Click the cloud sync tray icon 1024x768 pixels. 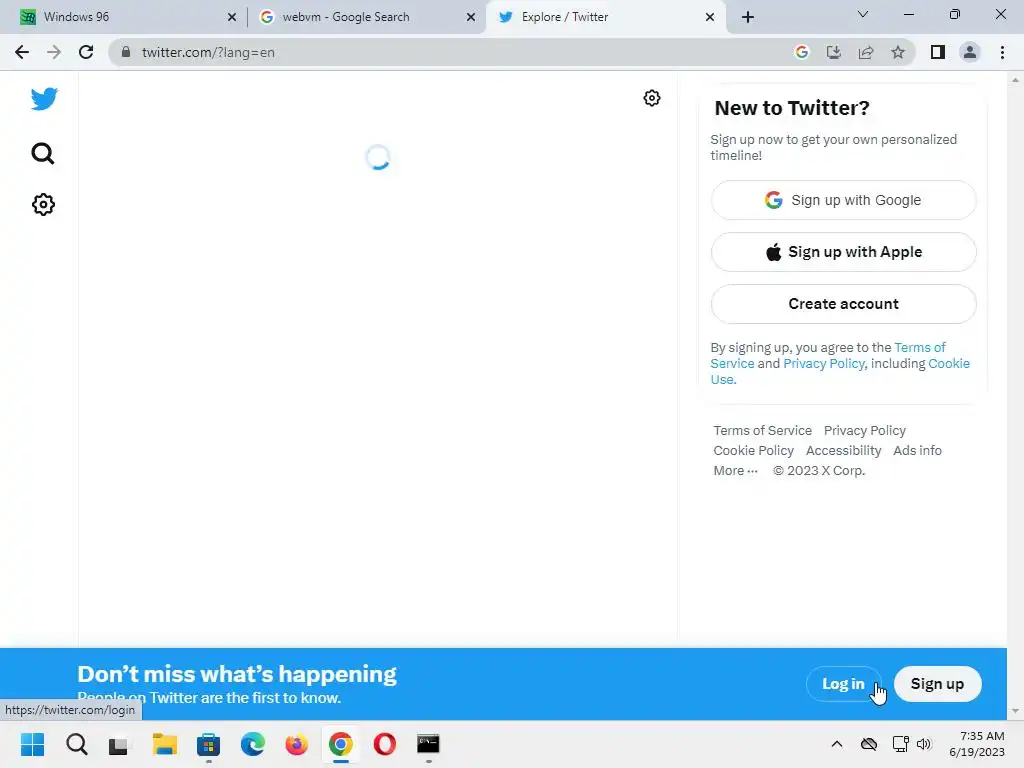point(869,744)
